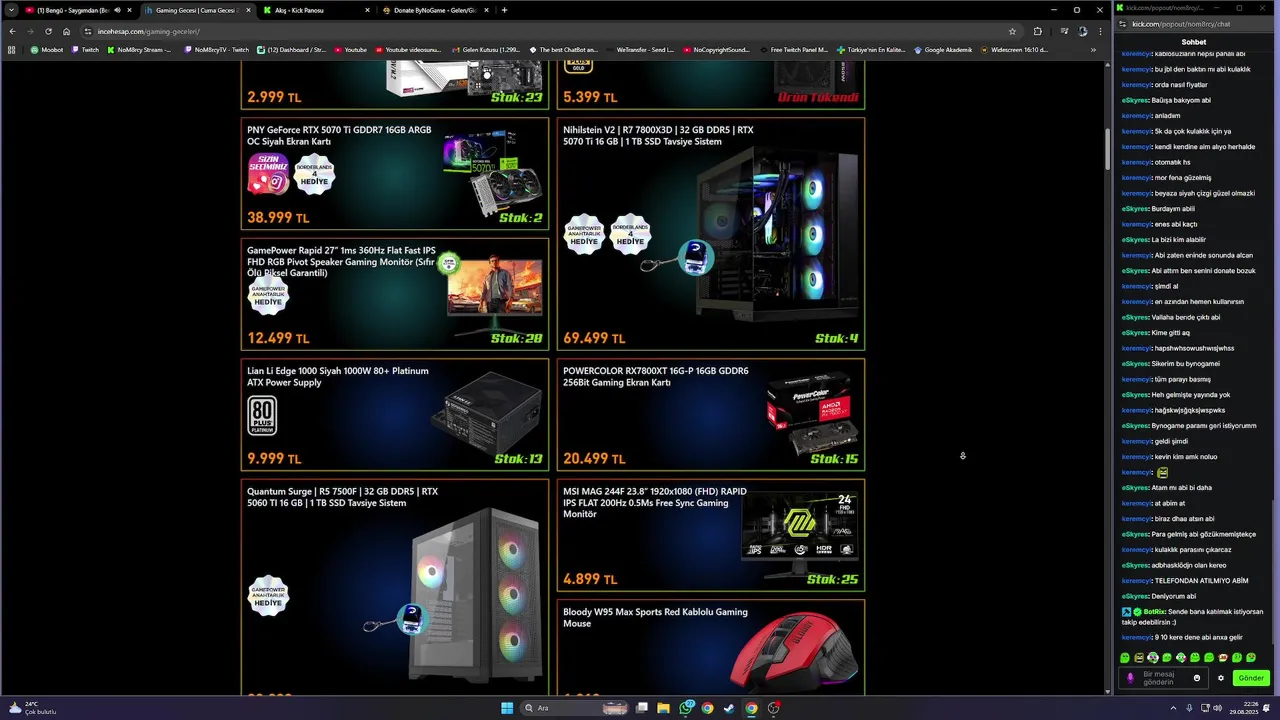This screenshot has width=1280, height=720.
Task: Open Task View on taskbar
Action: tap(642, 708)
